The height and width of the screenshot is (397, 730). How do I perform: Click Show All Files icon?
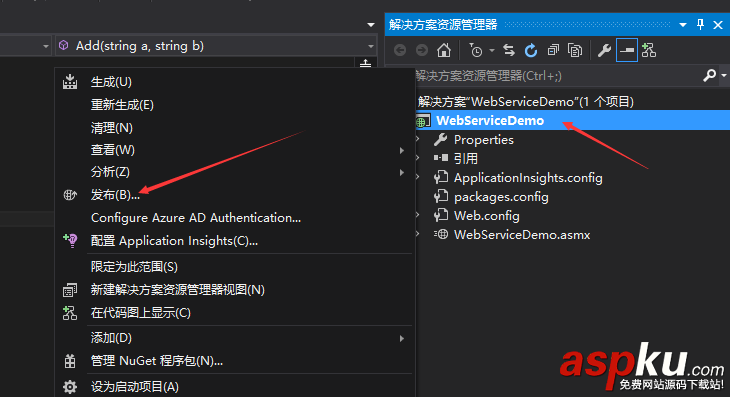click(x=575, y=50)
